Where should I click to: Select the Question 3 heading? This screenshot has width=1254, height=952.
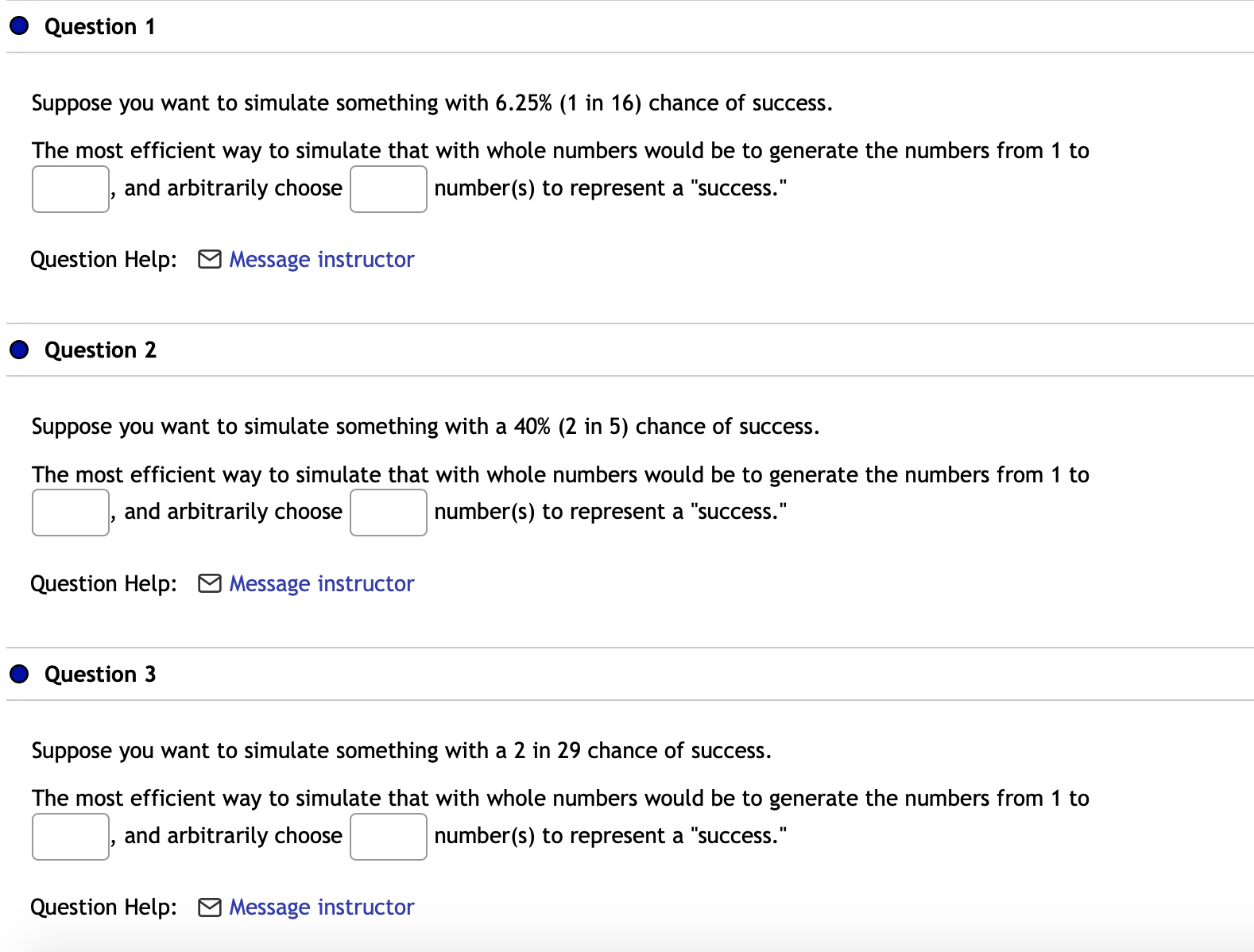(x=100, y=675)
